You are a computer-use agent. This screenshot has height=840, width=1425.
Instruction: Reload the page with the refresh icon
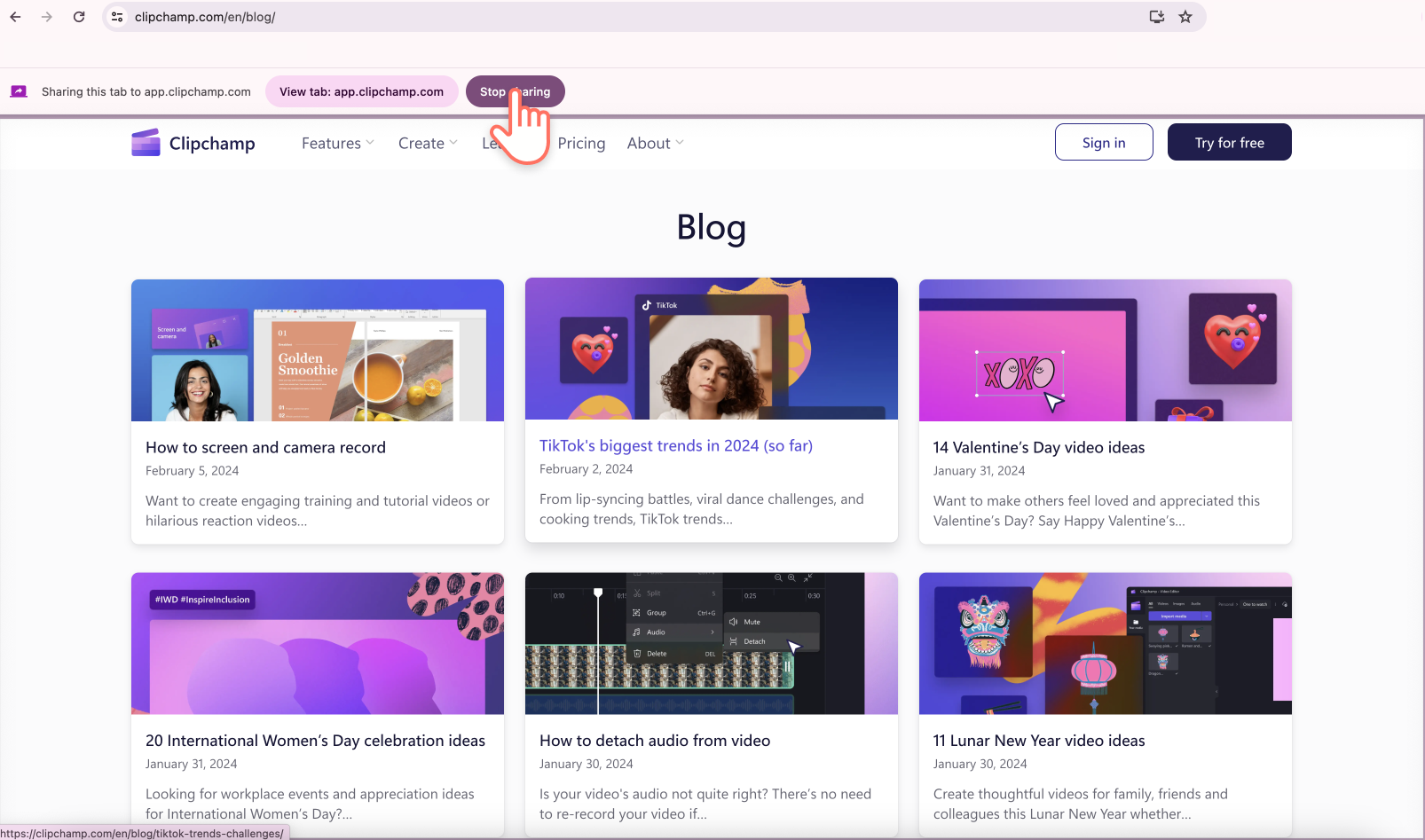coord(79,17)
